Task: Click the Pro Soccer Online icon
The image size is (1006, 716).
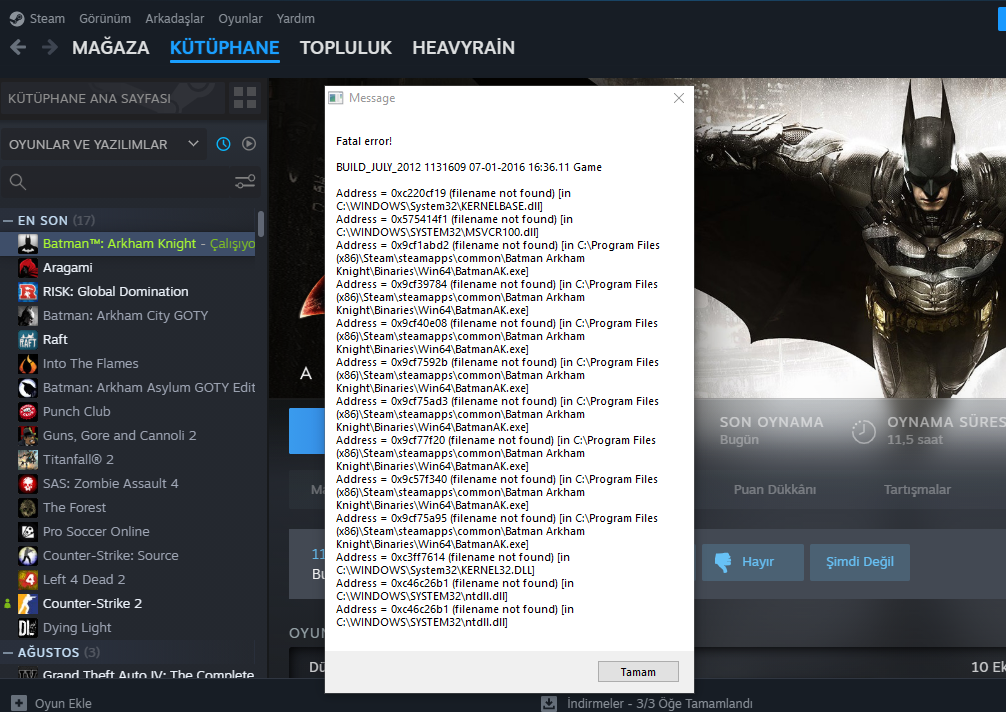Action: [x=28, y=532]
